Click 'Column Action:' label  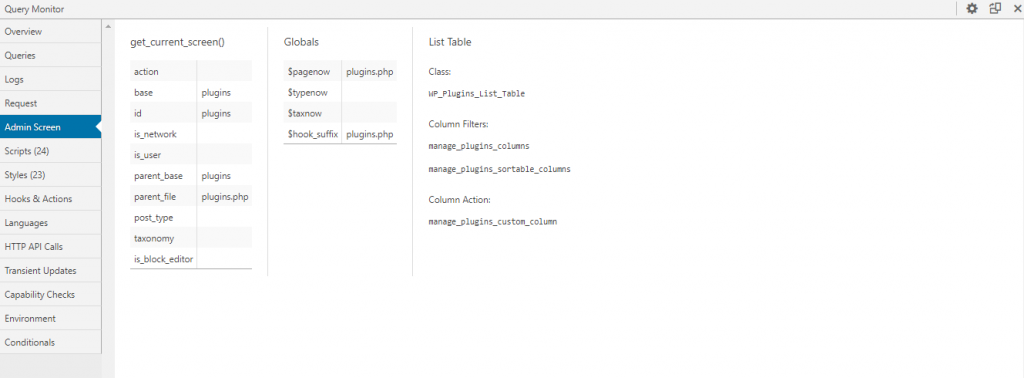pyautogui.click(x=459, y=199)
